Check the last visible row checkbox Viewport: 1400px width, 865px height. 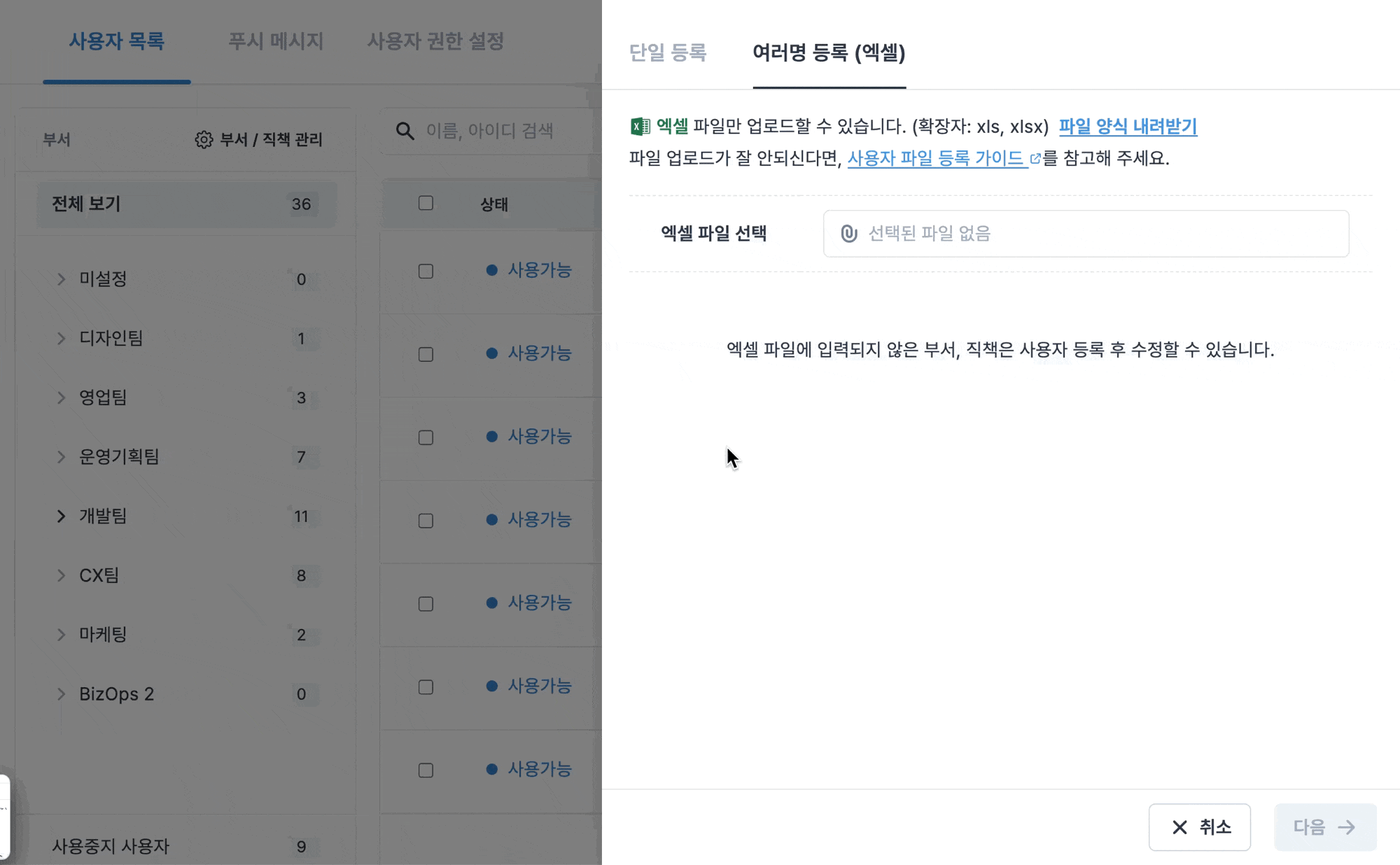coord(426,771)
